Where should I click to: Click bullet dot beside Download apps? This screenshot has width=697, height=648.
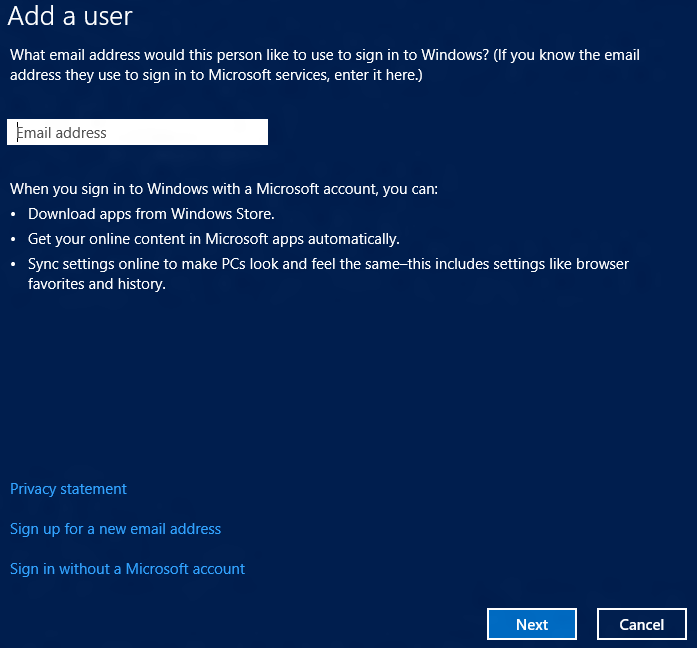point(13,215)
